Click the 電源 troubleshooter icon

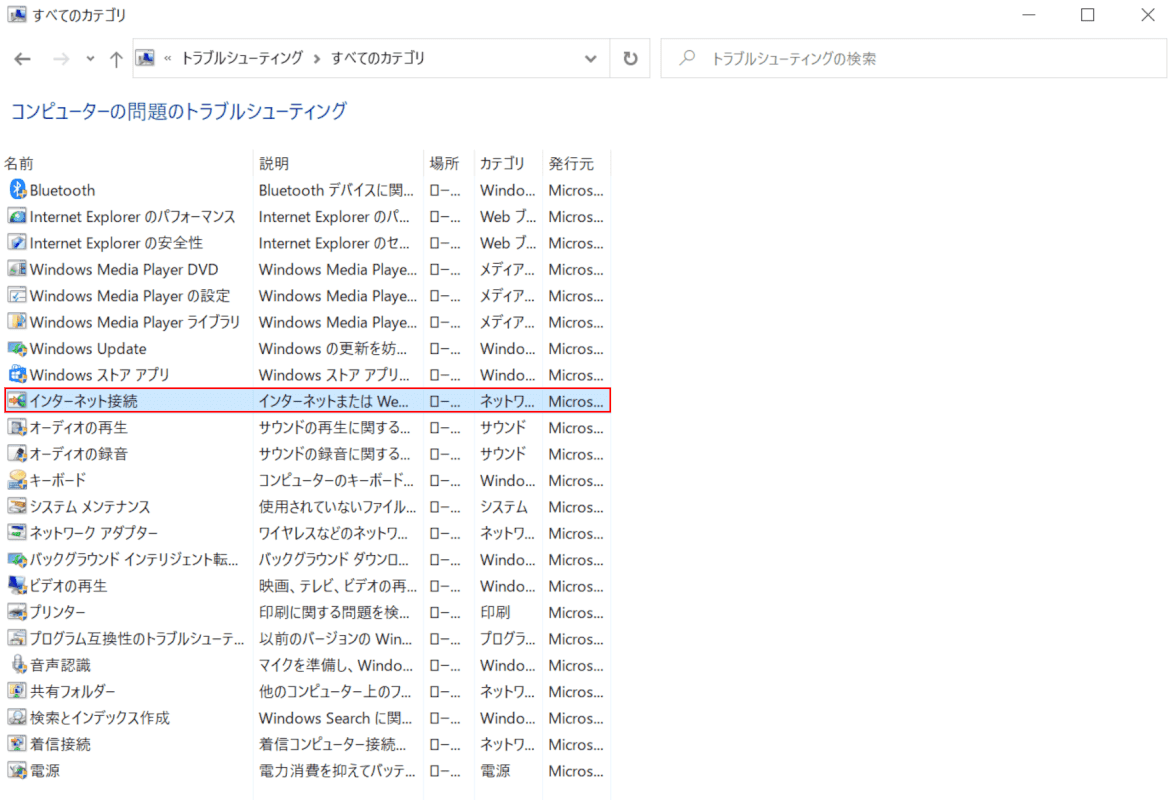point(17,770)
